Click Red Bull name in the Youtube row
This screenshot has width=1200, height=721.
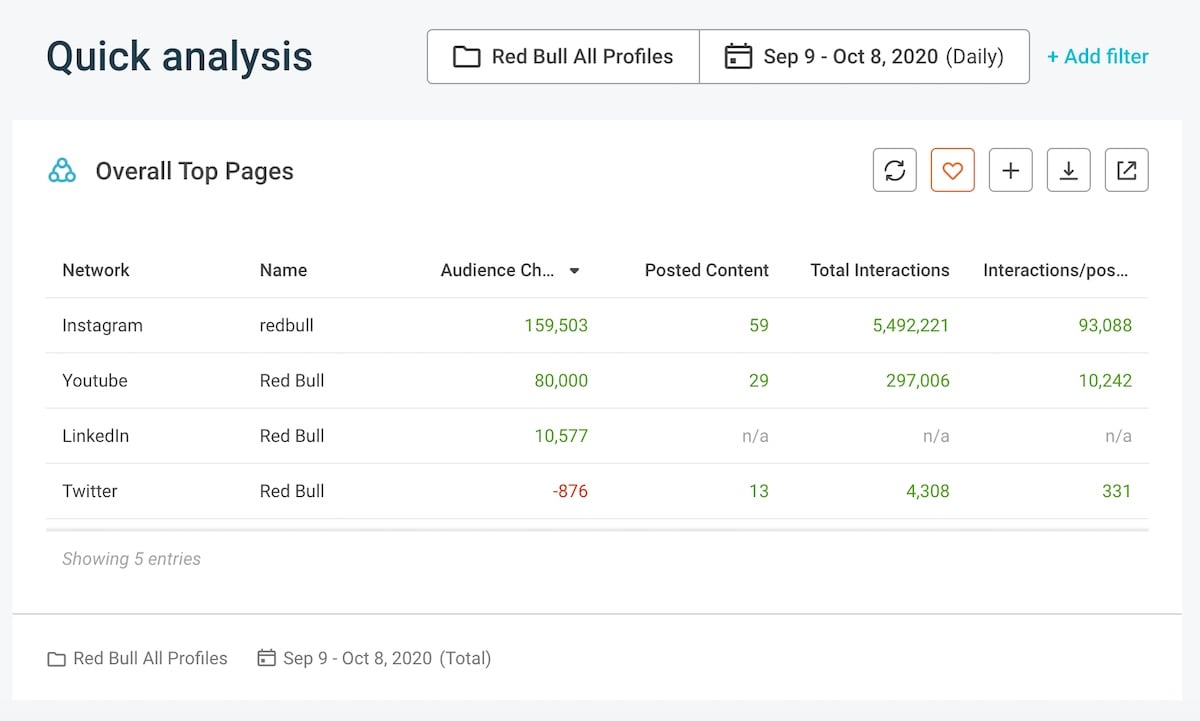click(x=292, y=380)
